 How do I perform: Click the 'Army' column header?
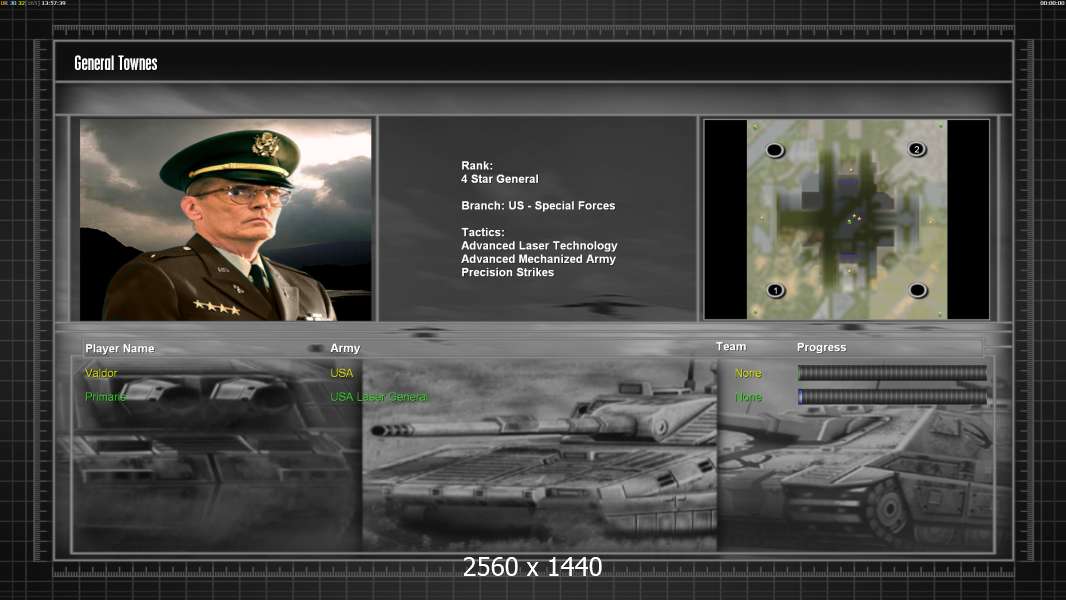pyautogui.click(x=345, y=348)
